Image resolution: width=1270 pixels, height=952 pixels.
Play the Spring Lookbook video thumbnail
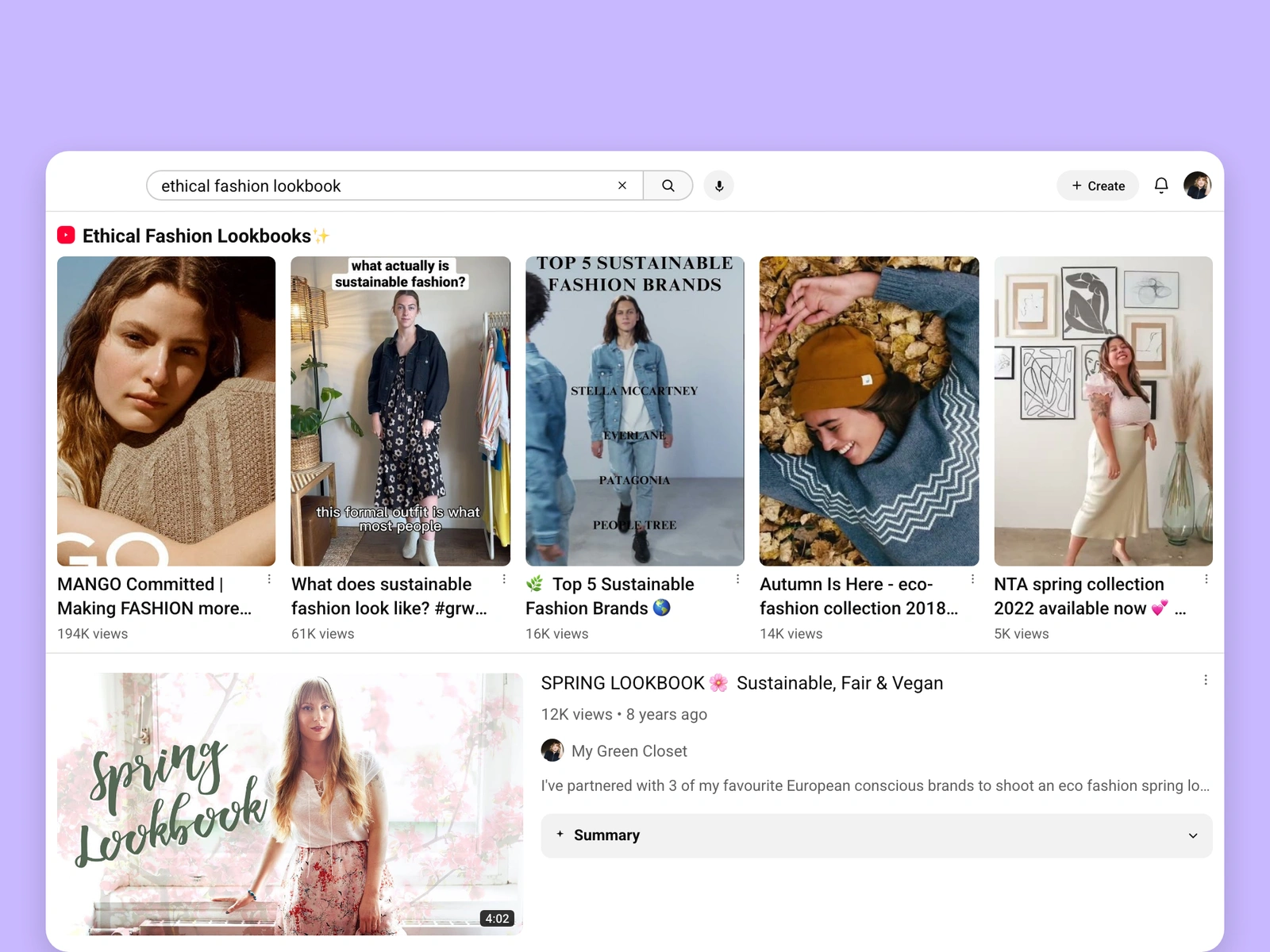(291, 804)
